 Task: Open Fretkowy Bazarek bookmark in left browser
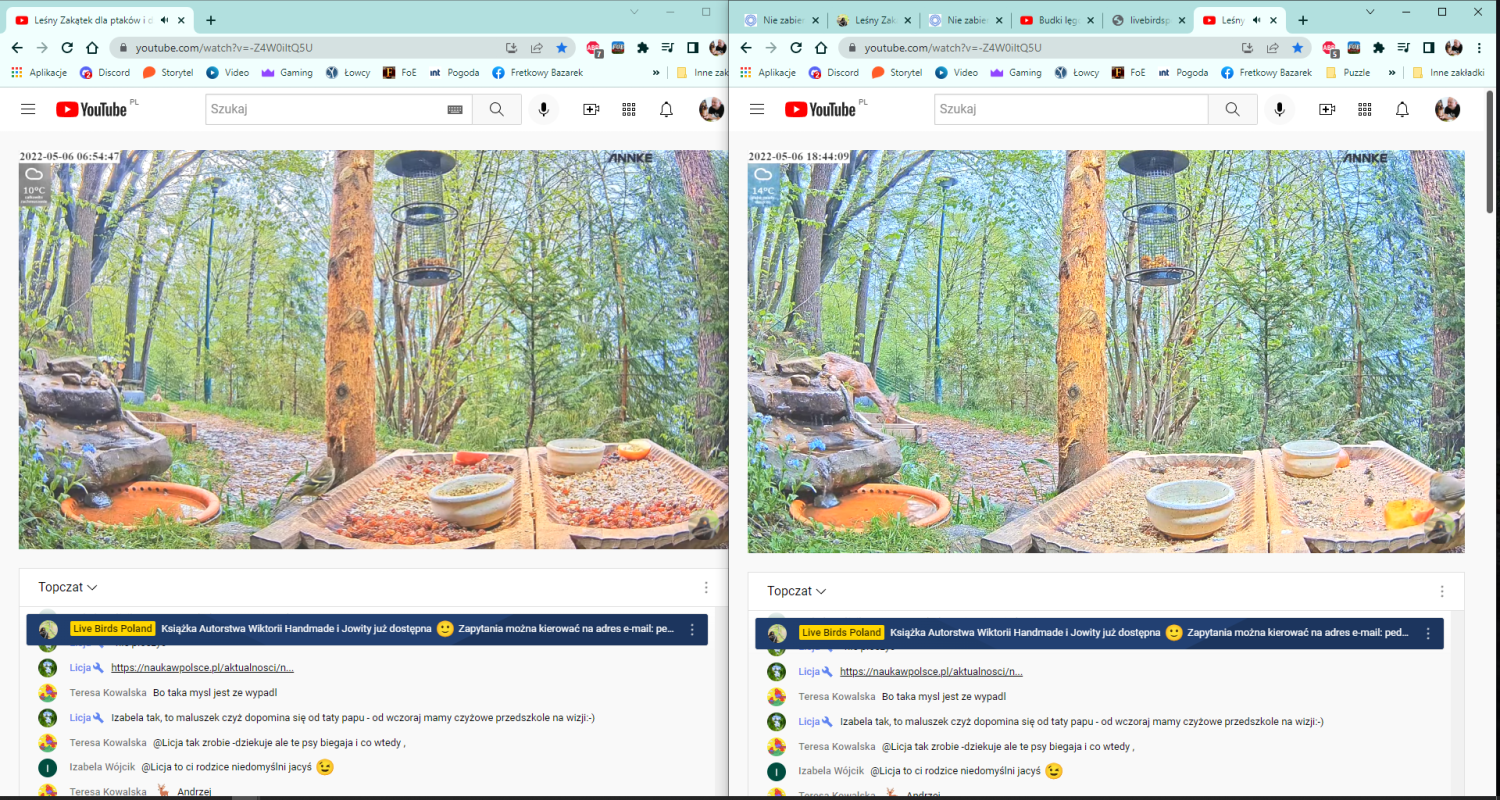(537, 72)
